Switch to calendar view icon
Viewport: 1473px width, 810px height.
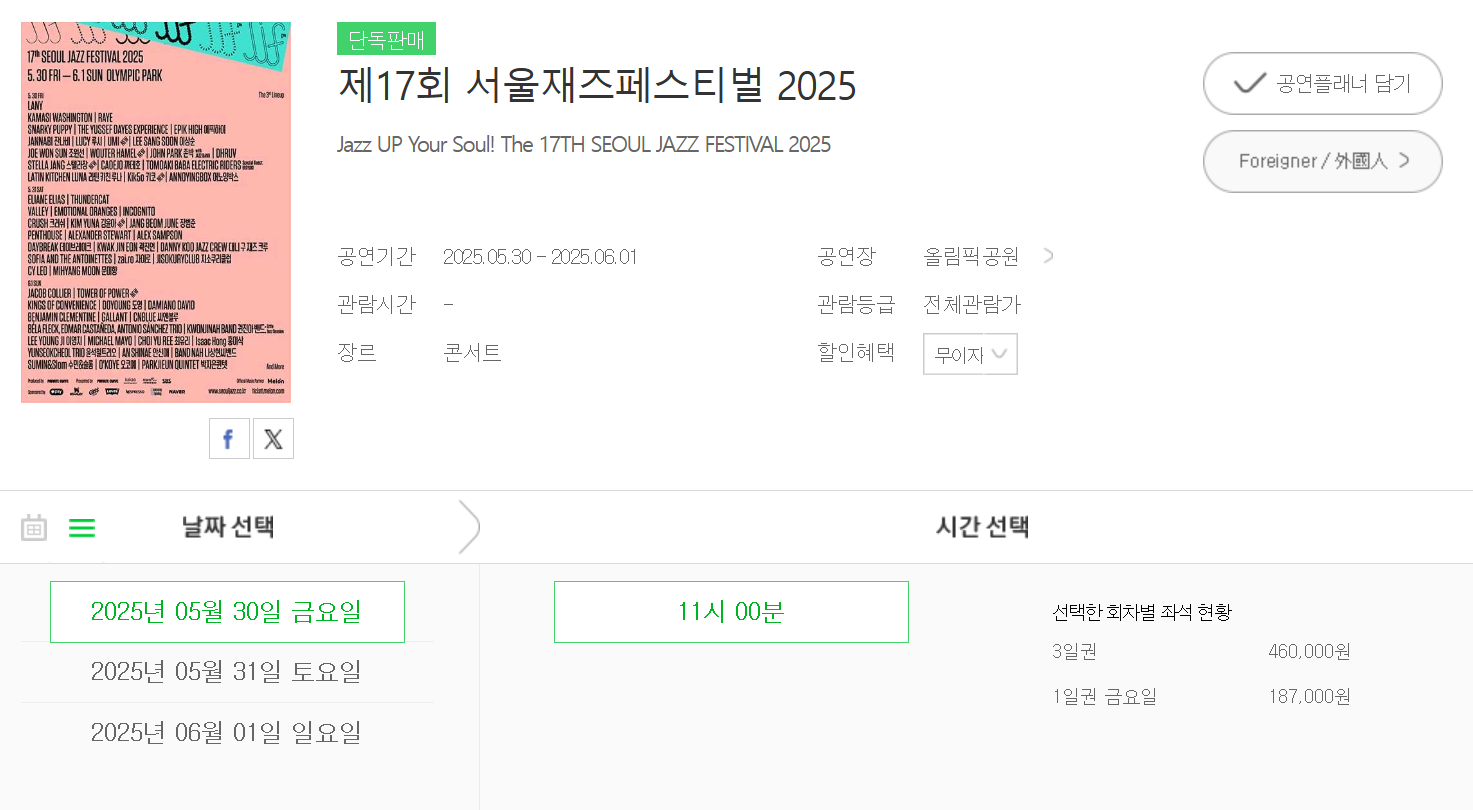click(34, 527)
